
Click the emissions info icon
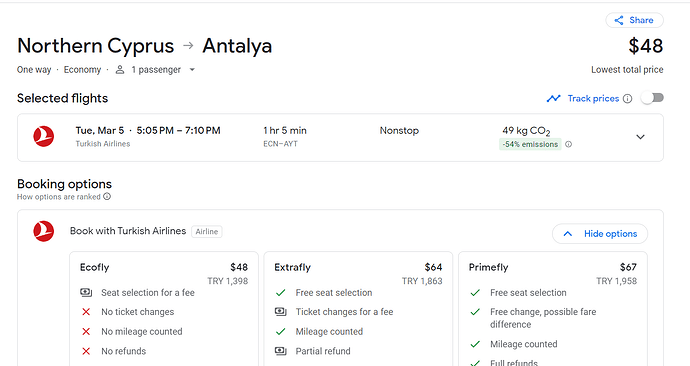pyautogui.click(x=569, y=144)
